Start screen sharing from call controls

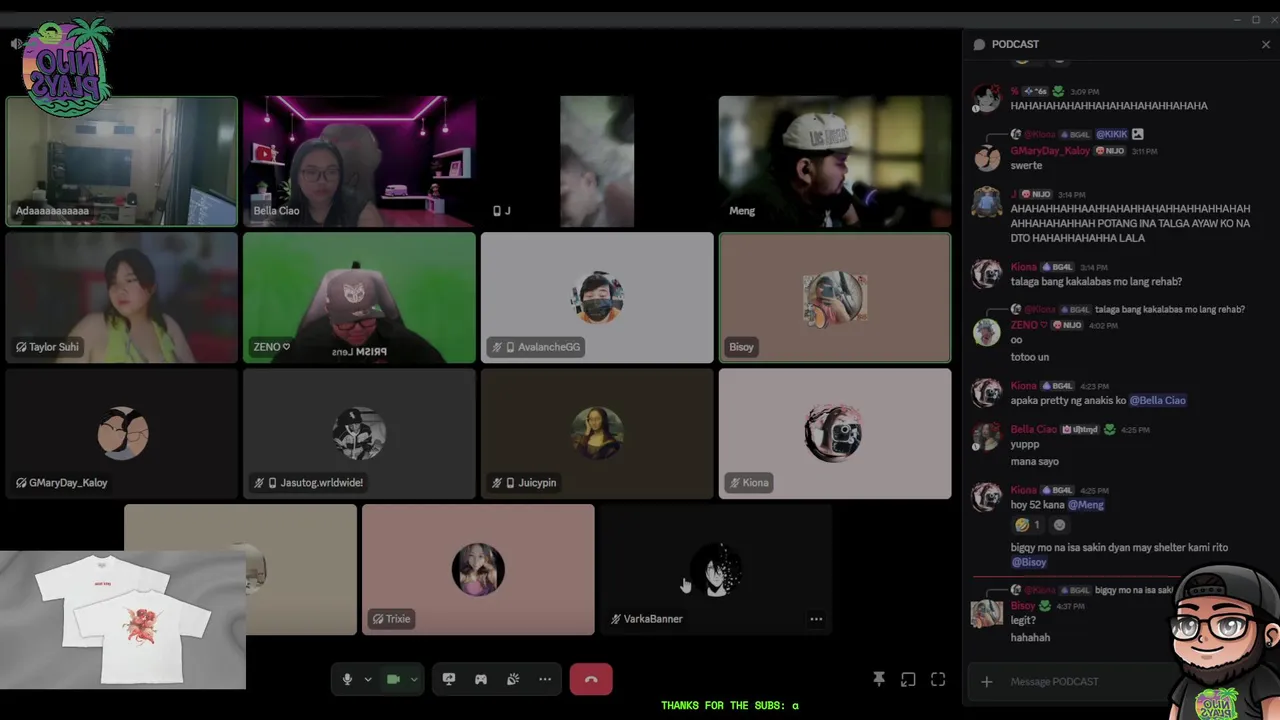coord(449,680)
